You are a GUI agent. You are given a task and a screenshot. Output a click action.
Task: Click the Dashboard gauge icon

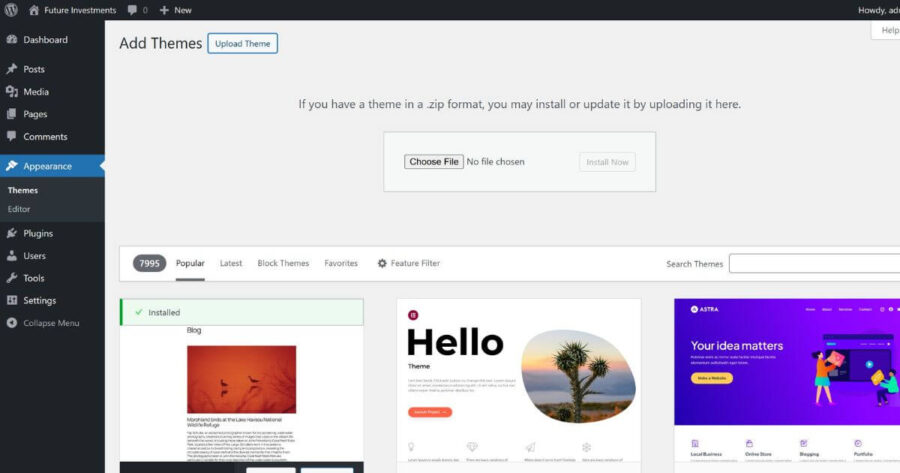[11, 40]
